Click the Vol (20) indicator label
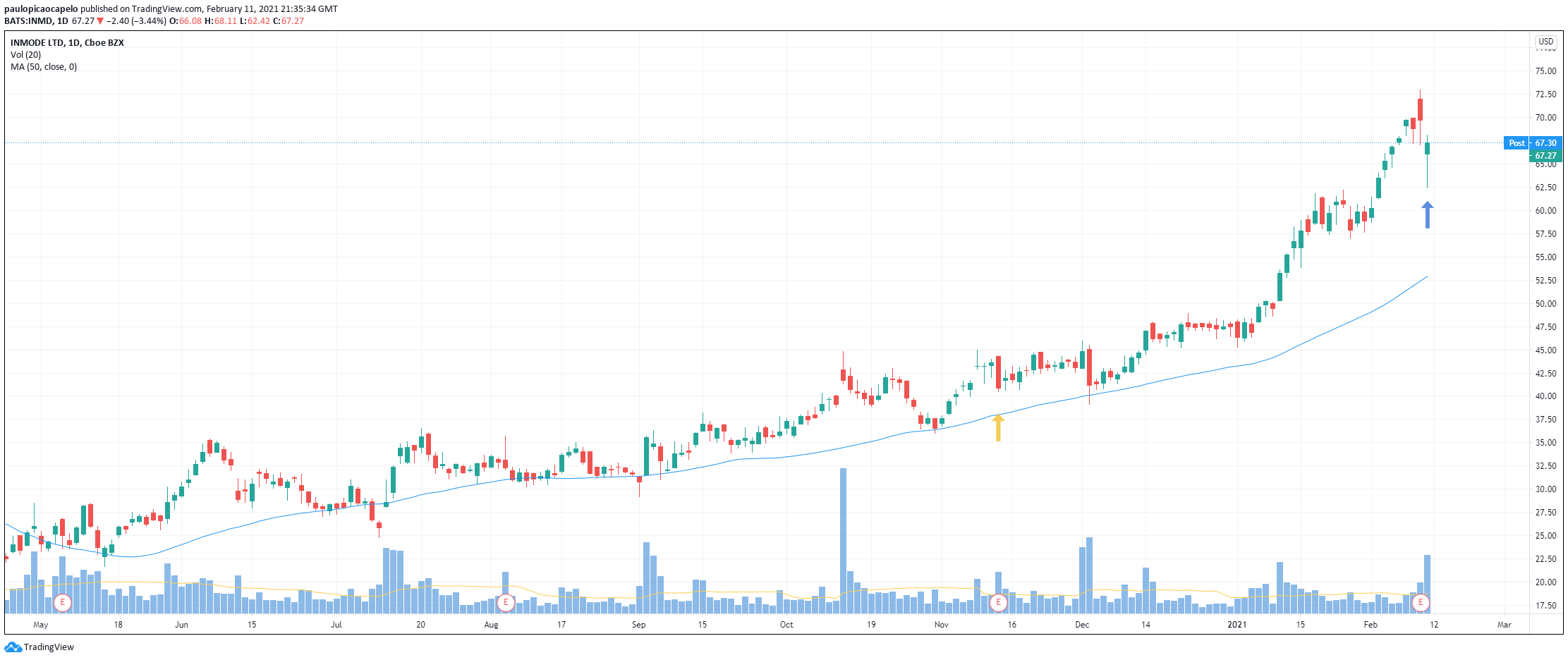 coord(25,55)
